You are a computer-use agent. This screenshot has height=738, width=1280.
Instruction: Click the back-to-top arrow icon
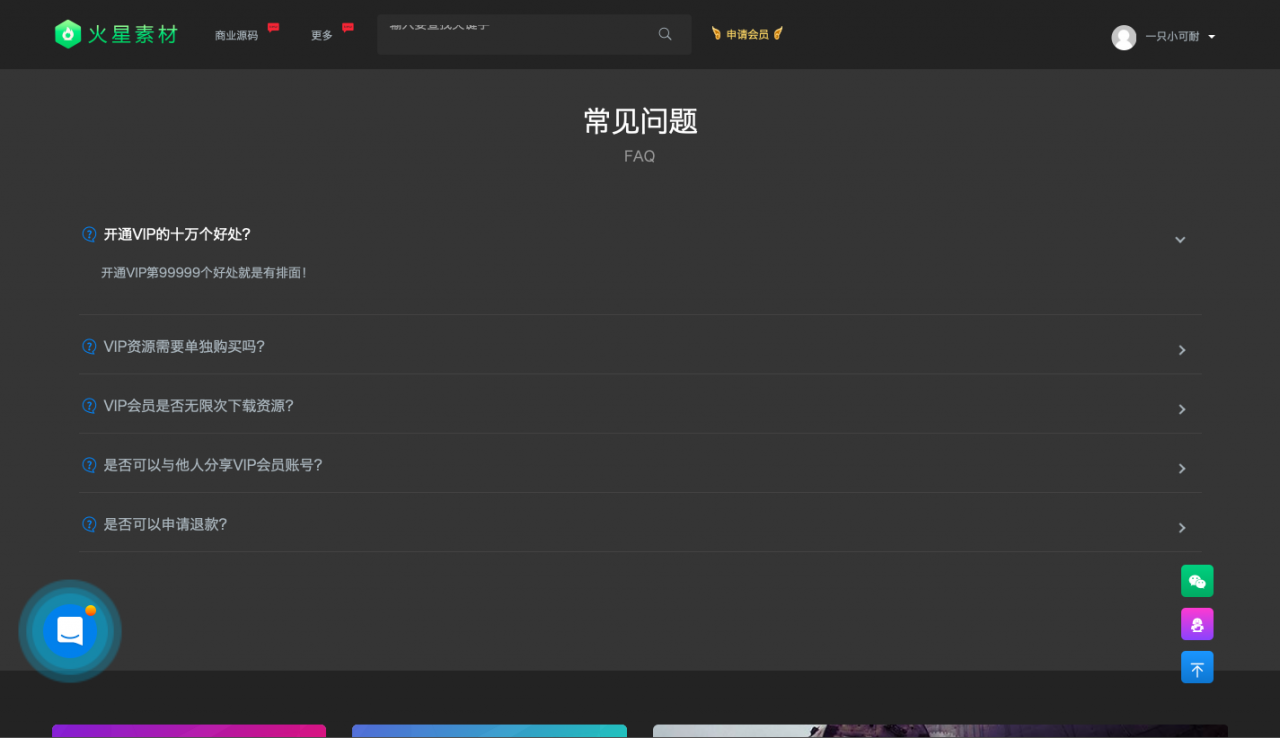(x=1197, y=667)
